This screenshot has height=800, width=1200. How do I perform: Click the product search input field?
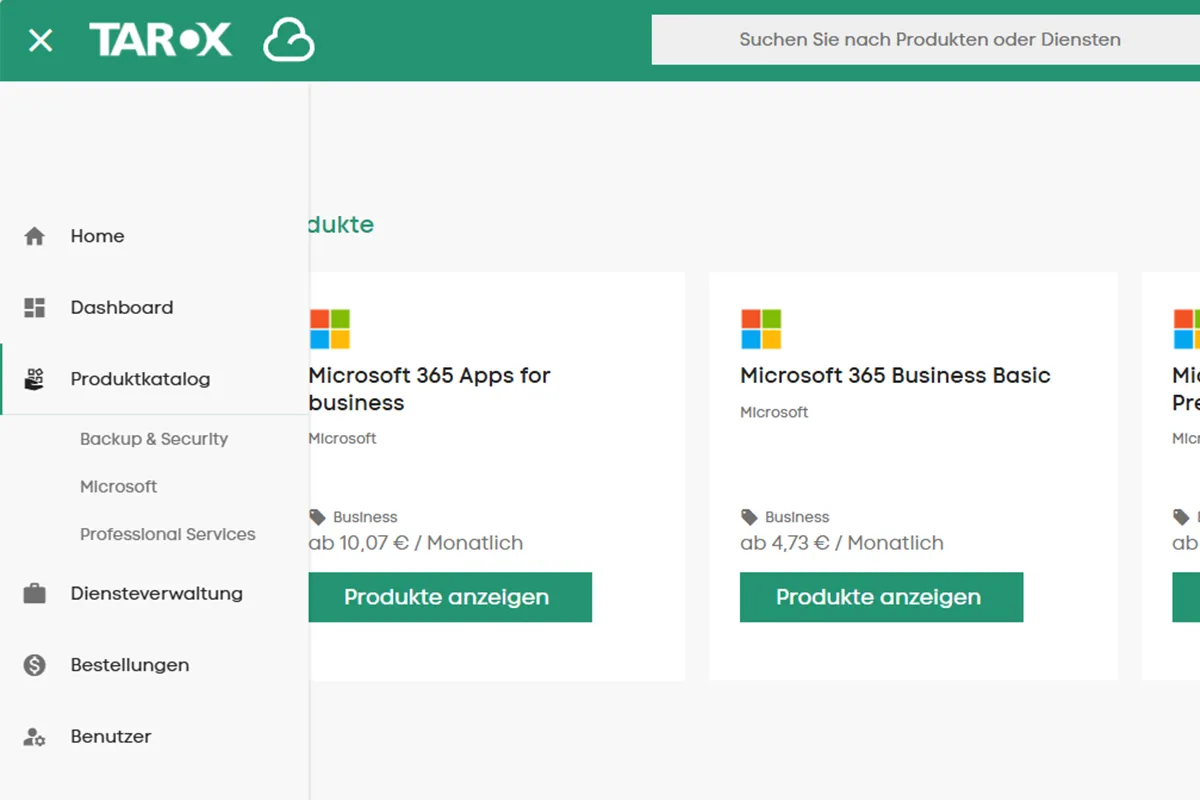point(928,40)
